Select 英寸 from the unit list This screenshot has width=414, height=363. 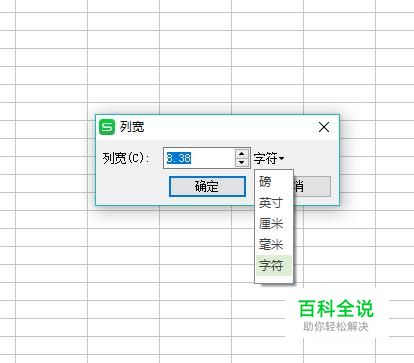point(274,203)
